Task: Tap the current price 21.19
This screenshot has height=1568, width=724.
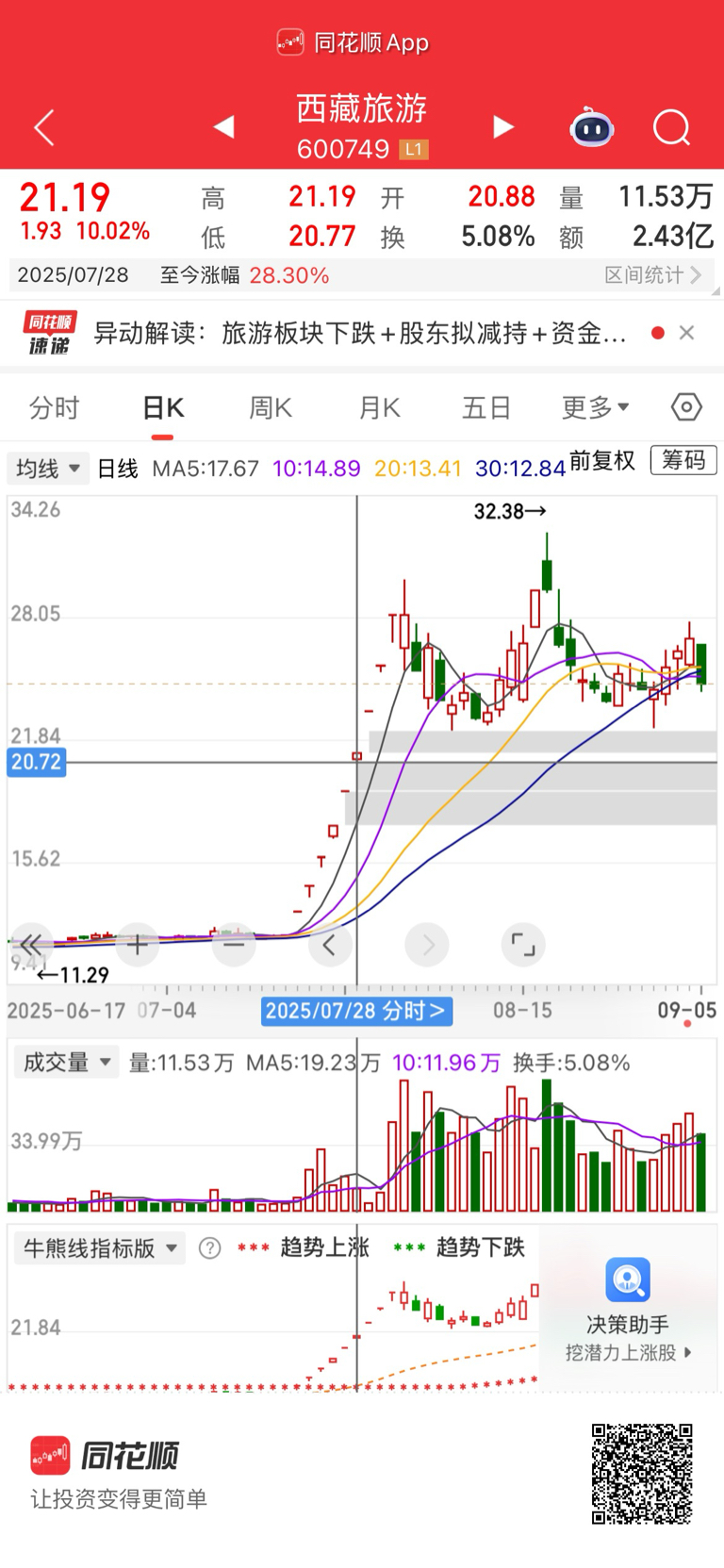Action: [65, 197]
